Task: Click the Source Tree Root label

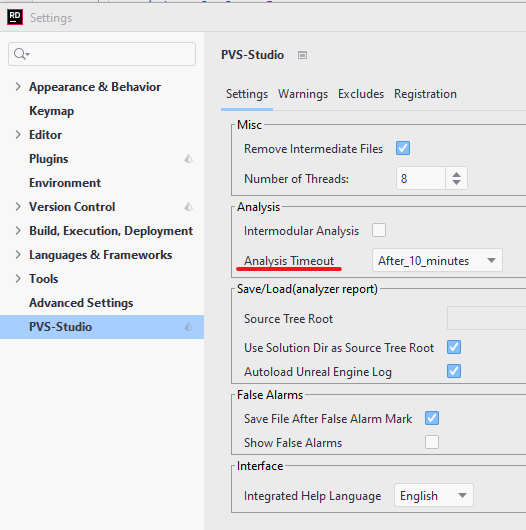Action: (288, 319)
